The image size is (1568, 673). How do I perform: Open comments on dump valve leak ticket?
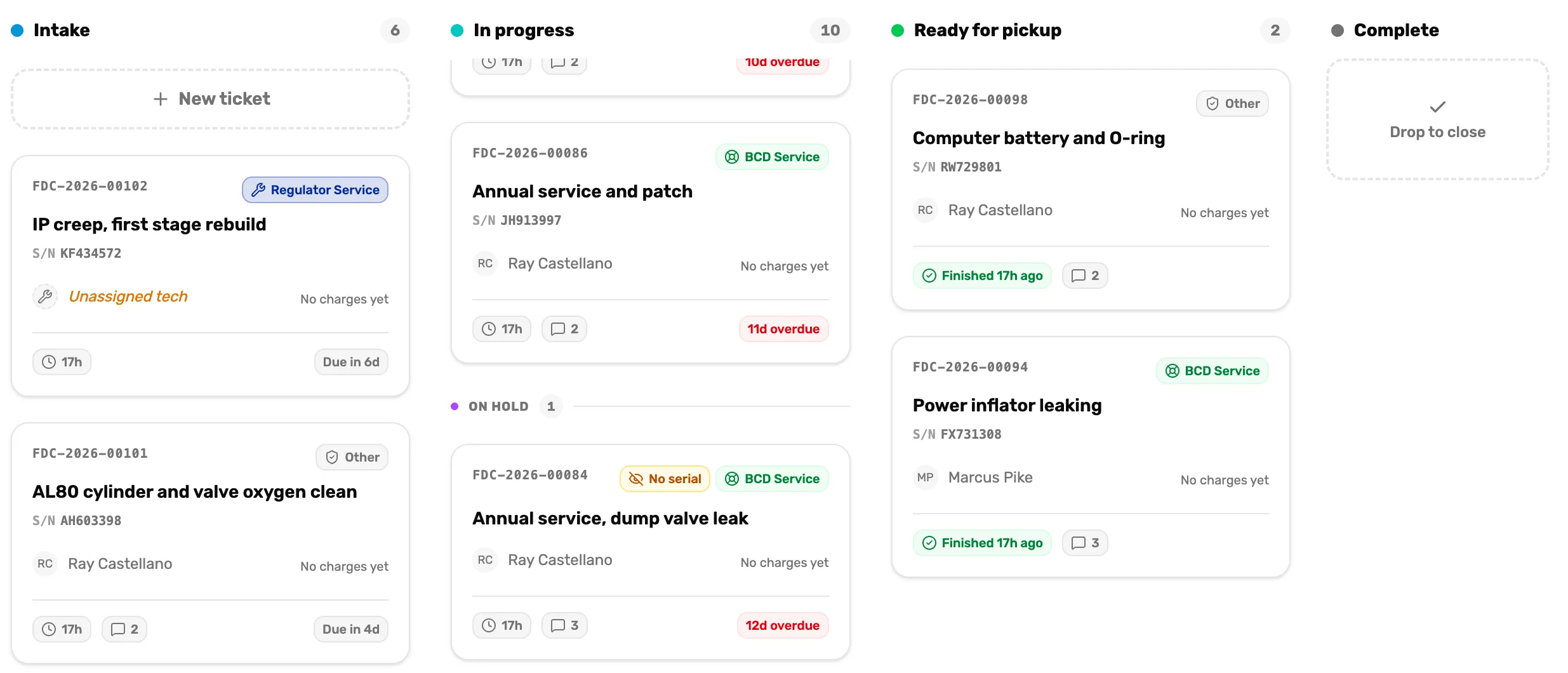tap(564, 625)
